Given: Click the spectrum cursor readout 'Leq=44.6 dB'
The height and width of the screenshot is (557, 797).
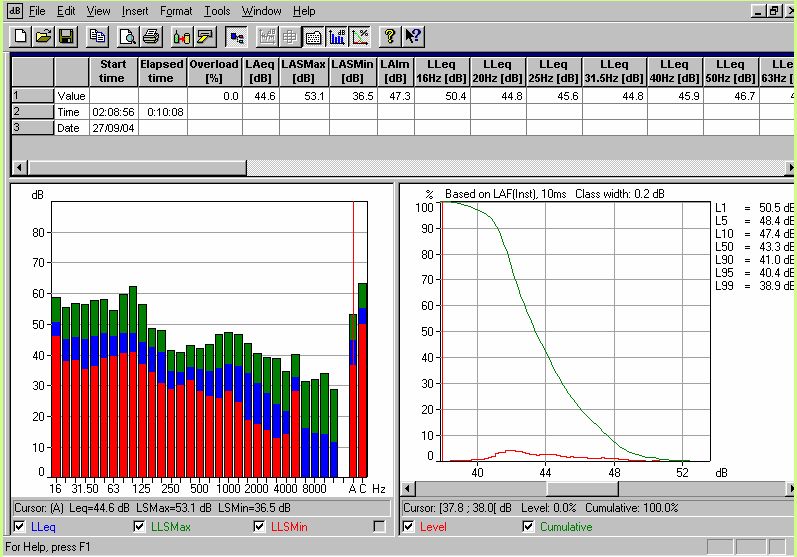Looking at the screenshot, I should (x=98, y=508).
